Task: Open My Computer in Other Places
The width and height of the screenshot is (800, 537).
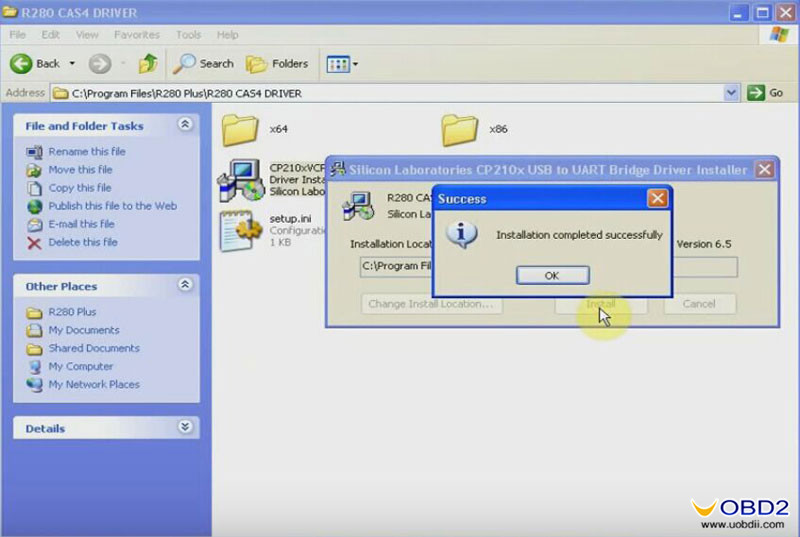Action: tap(81, 366)
